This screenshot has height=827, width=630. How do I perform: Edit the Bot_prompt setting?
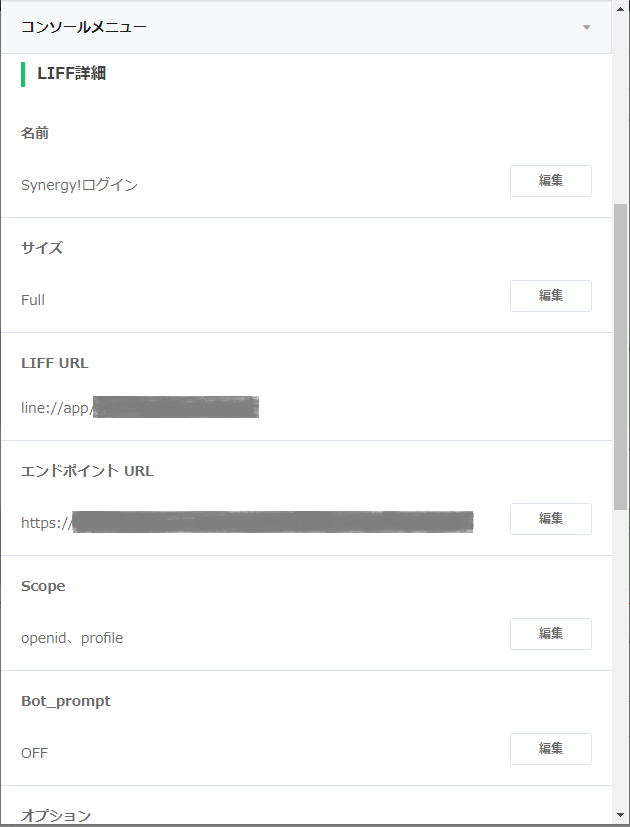click(x=550, y=749)
